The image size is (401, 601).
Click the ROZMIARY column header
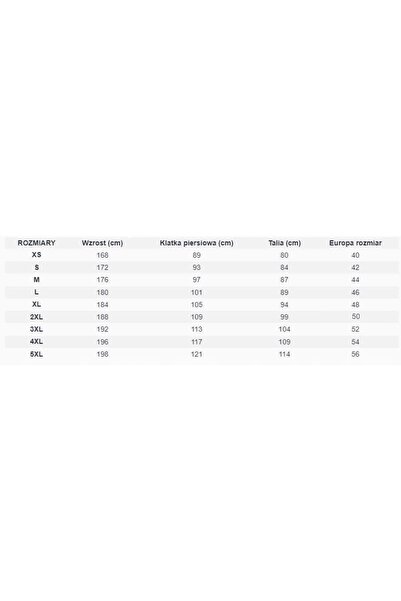pos(36,243)
